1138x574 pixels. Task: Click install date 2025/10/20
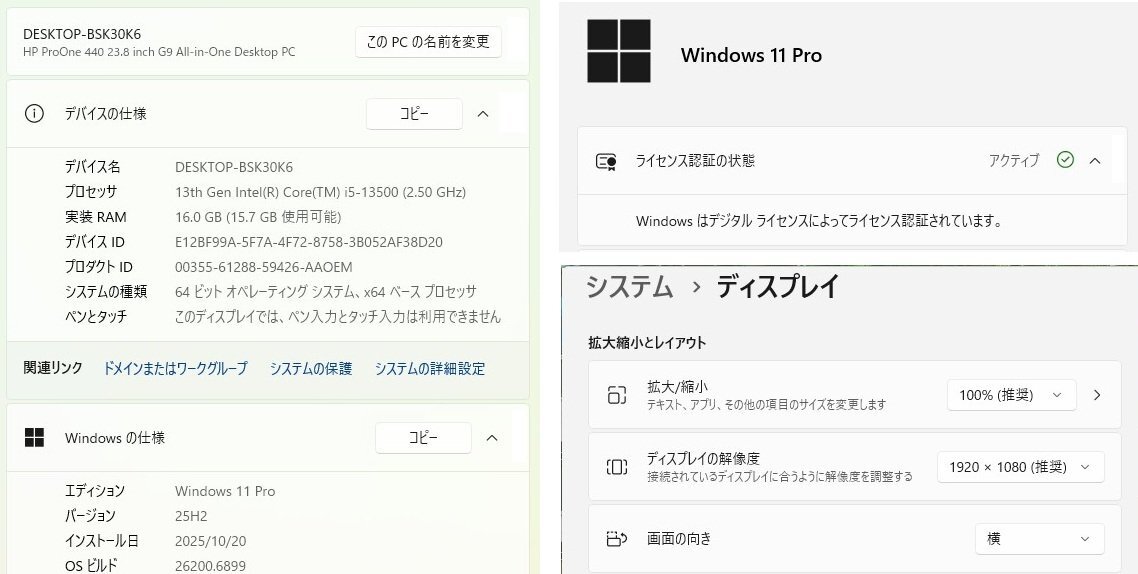[210, 541]
